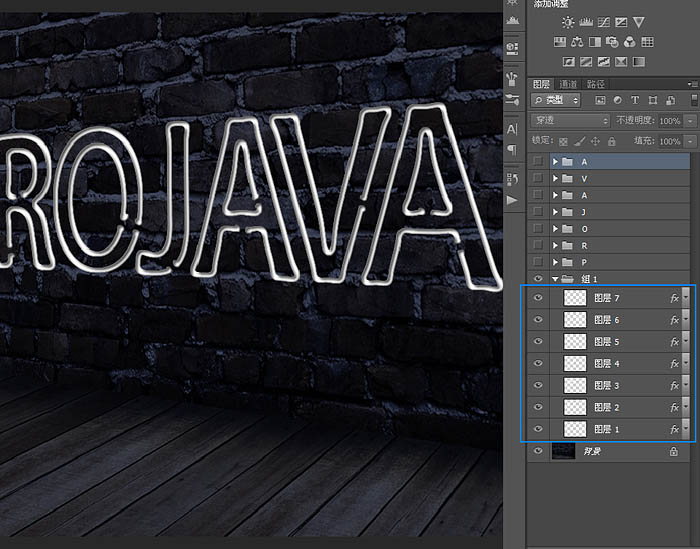Open the 穿透 blend mode dropdown
Screen dimensions: 700x549
[x=570, y=120]
